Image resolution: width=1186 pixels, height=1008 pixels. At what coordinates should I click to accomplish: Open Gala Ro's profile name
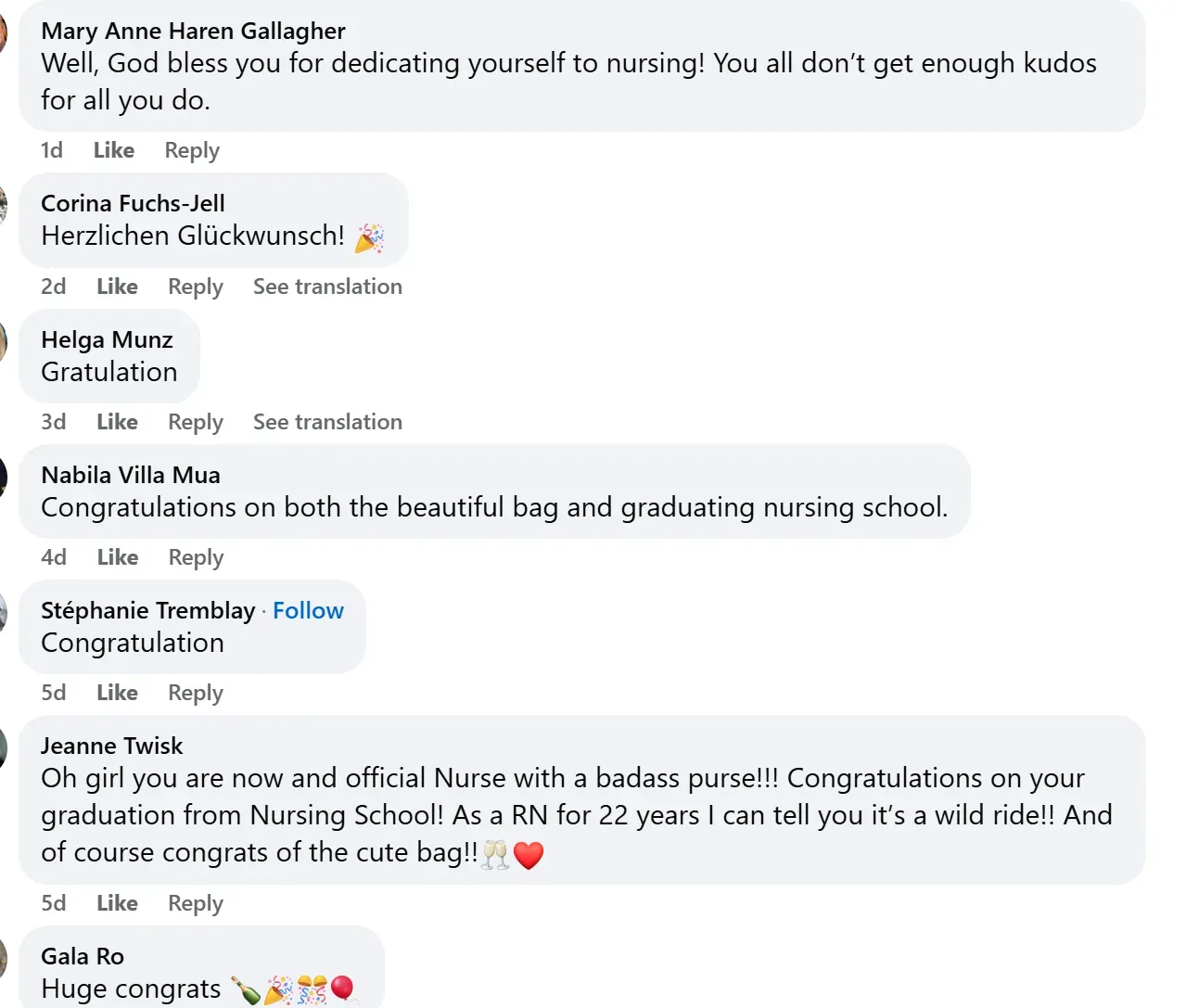(83, 956)
